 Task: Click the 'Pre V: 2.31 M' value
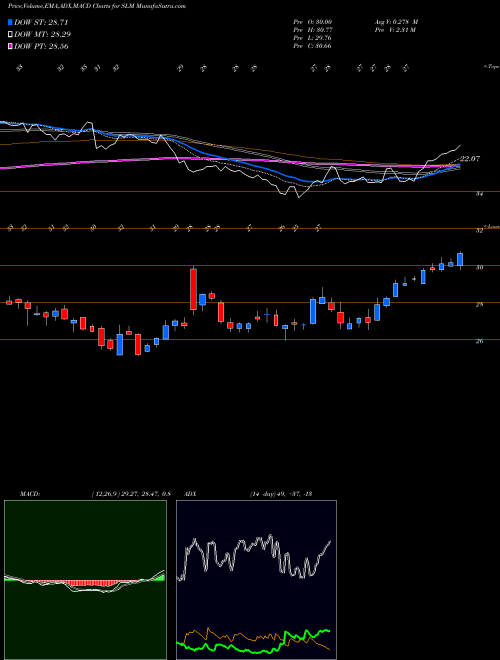click(x=395, y=30)
